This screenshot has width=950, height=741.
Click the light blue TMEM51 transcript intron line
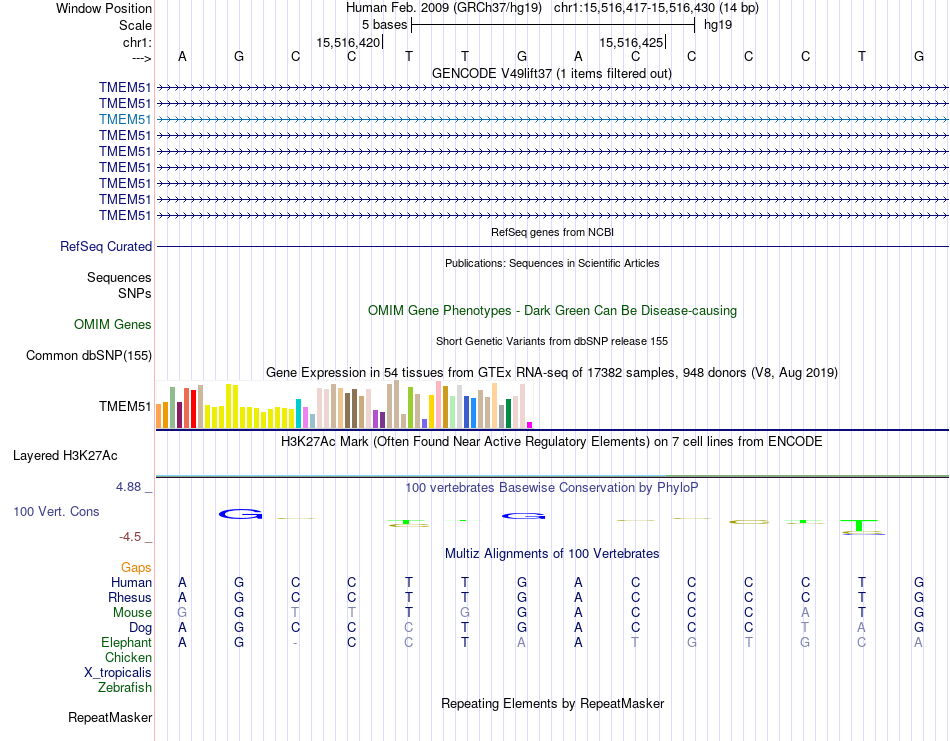point(553,119)
